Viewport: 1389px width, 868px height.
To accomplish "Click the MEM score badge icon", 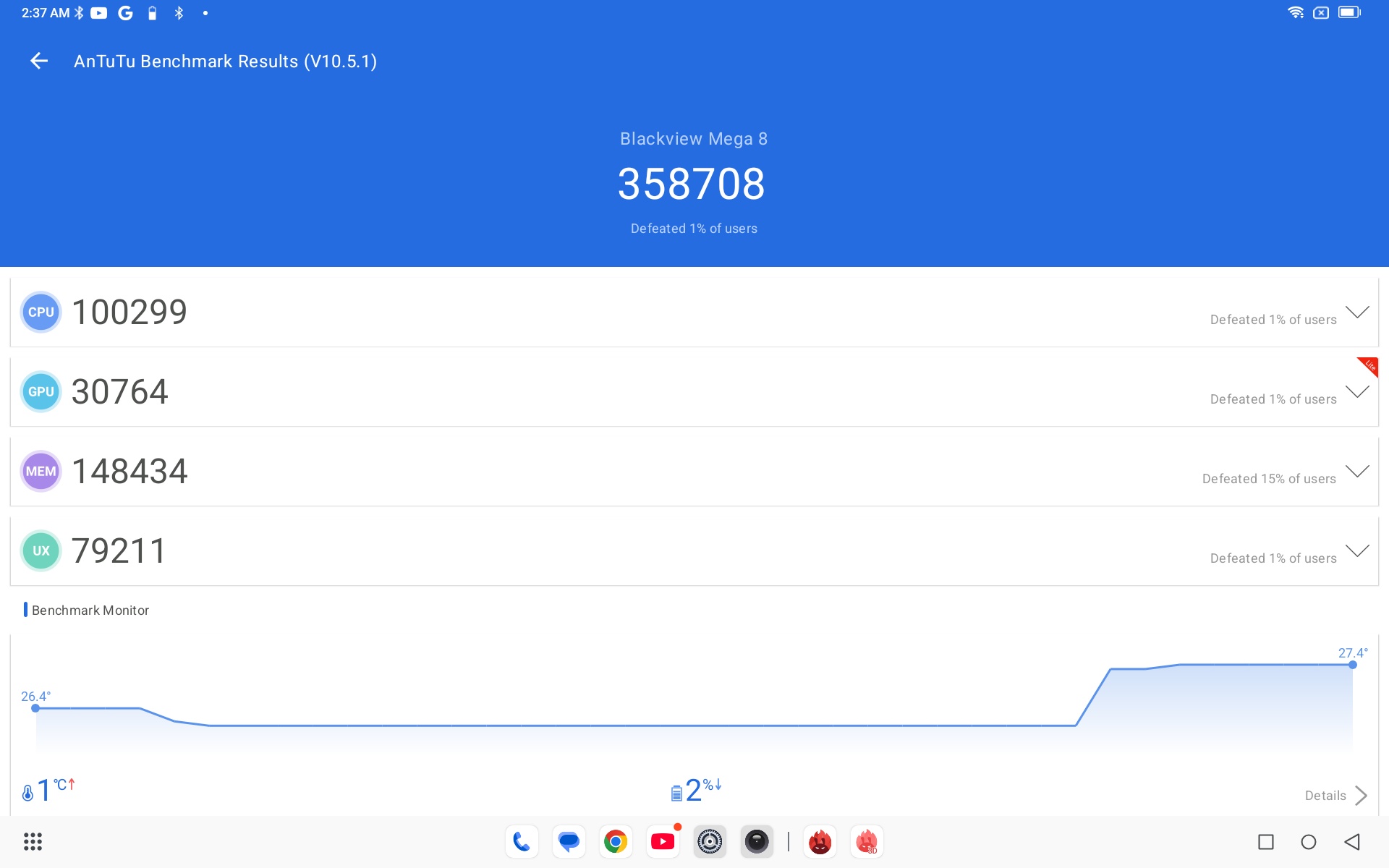I will pyautogui.click(x=41, y=472).
